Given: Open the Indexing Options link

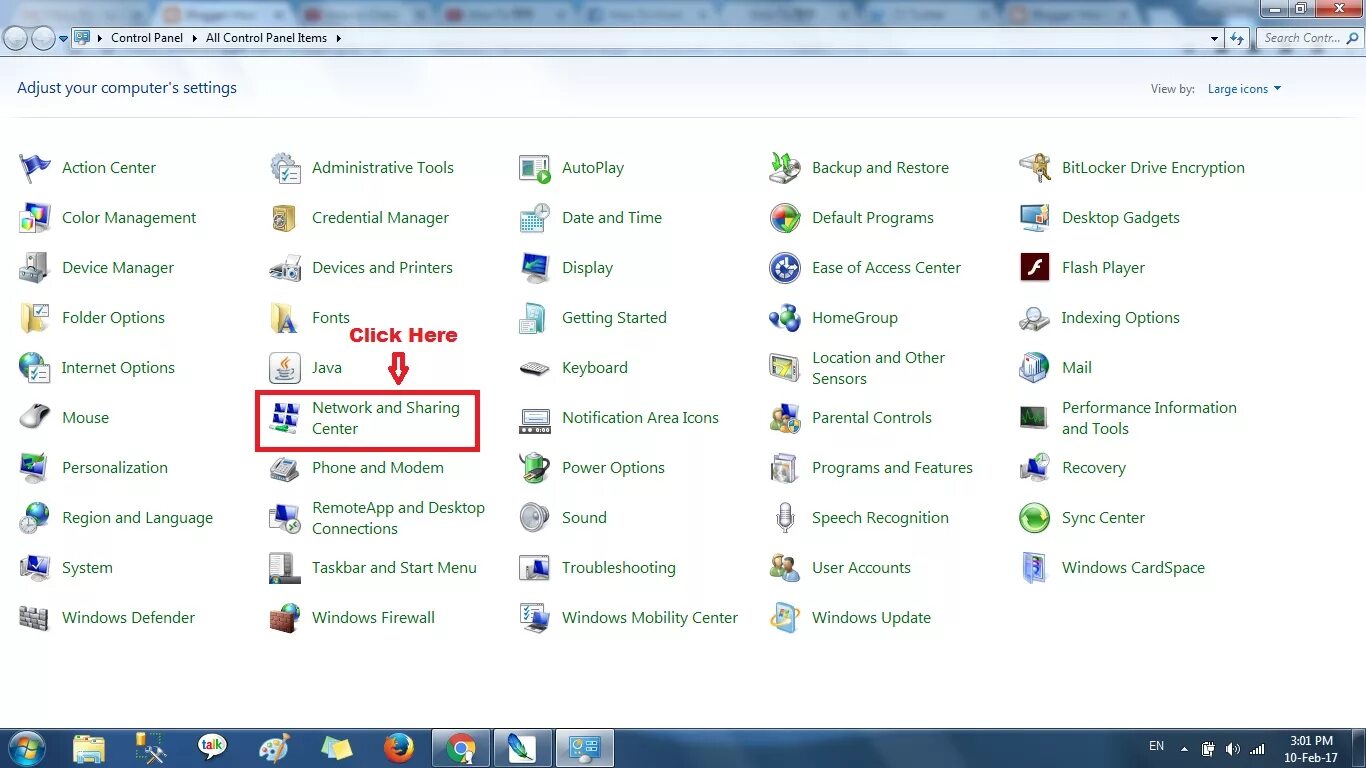Looking at the screenshot, I should pyautogui.click(x=1120, y=318).
